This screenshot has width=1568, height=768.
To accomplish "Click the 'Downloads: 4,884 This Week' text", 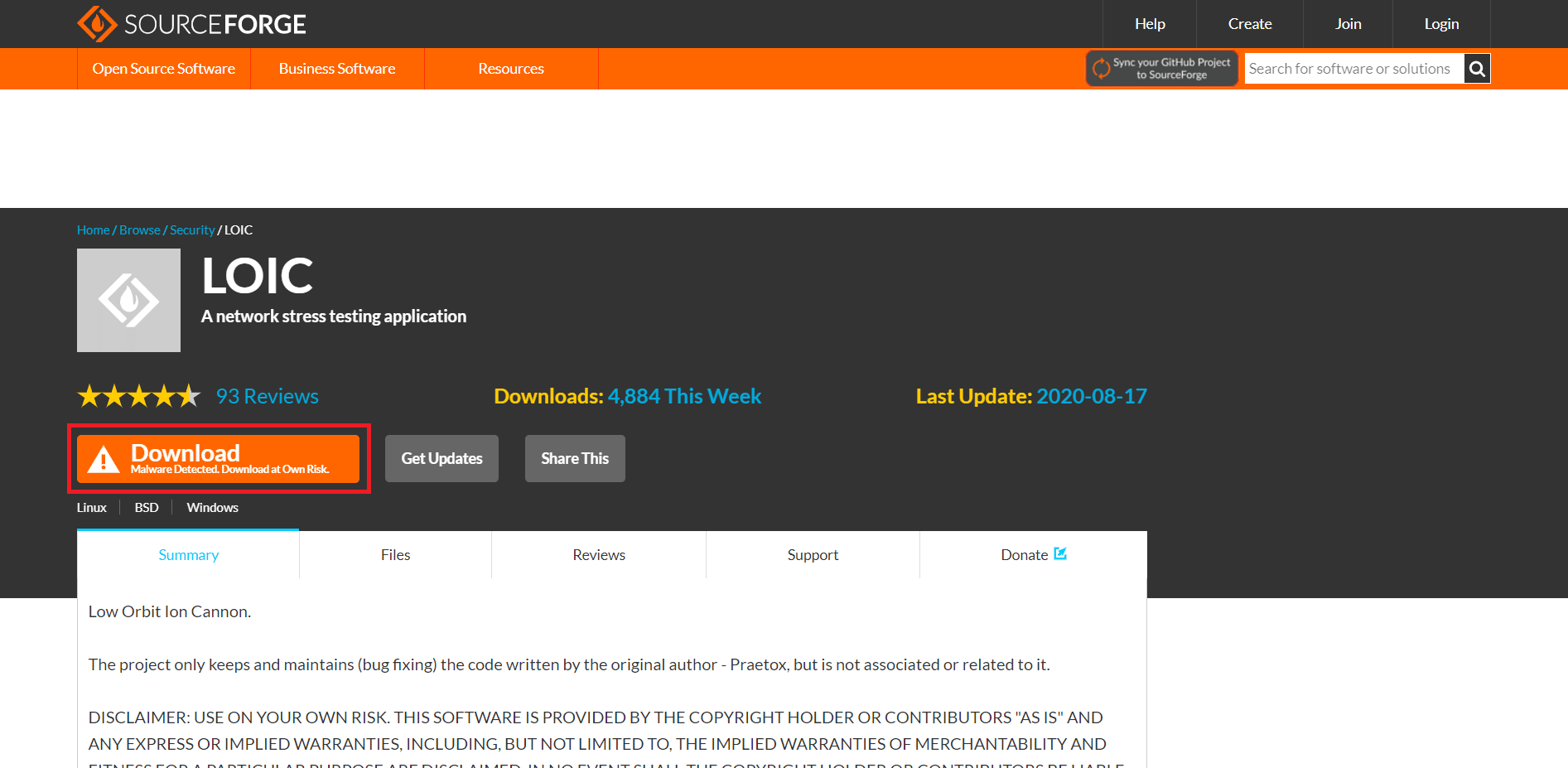I will point(628,396).
